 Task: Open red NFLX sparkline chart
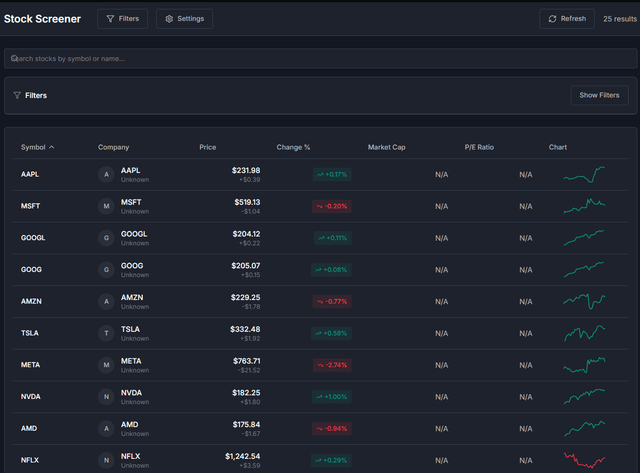[584, 460]
